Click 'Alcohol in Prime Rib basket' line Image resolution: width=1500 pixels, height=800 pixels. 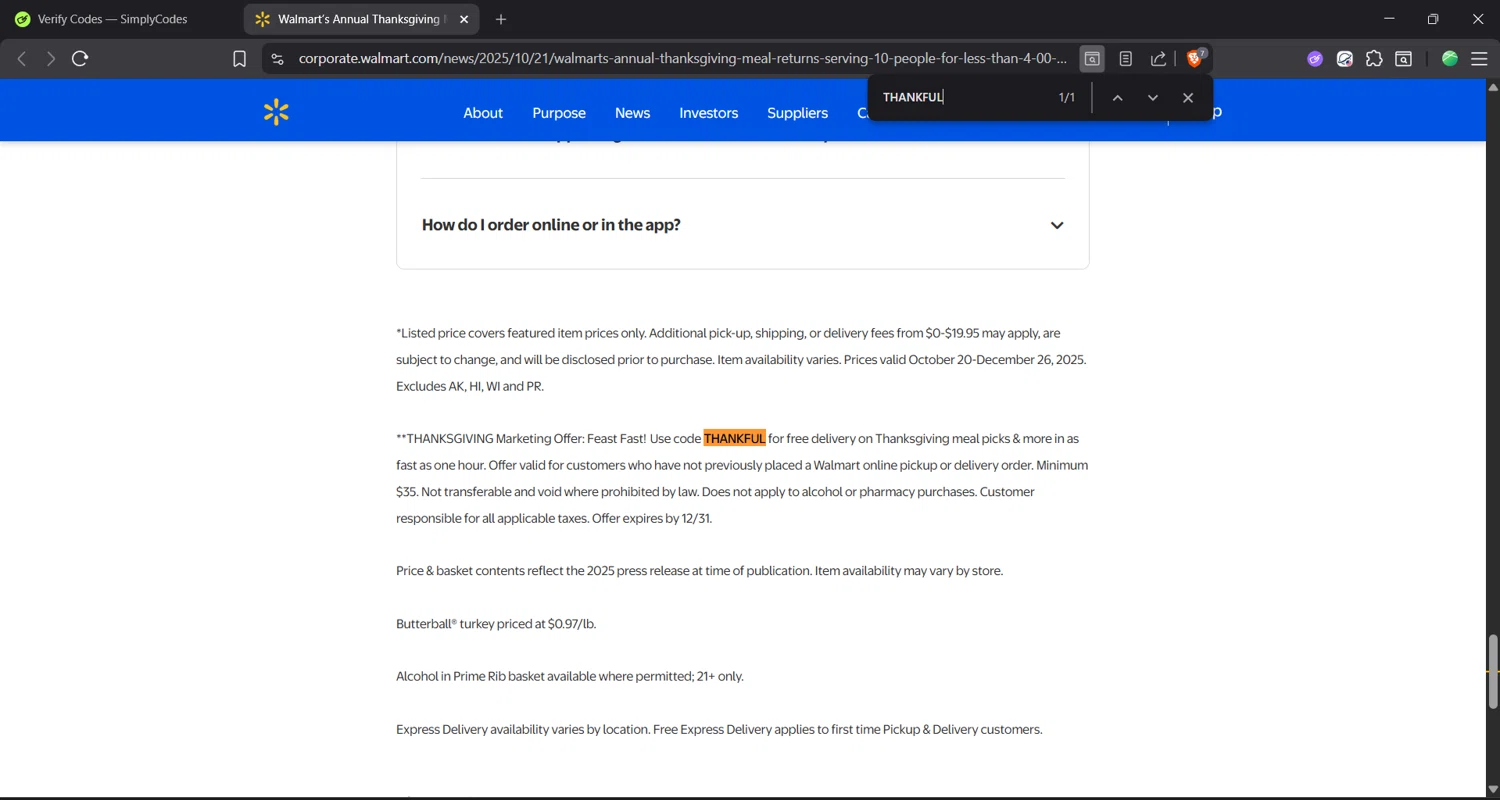pyautogui.click(x=570, y=676)
